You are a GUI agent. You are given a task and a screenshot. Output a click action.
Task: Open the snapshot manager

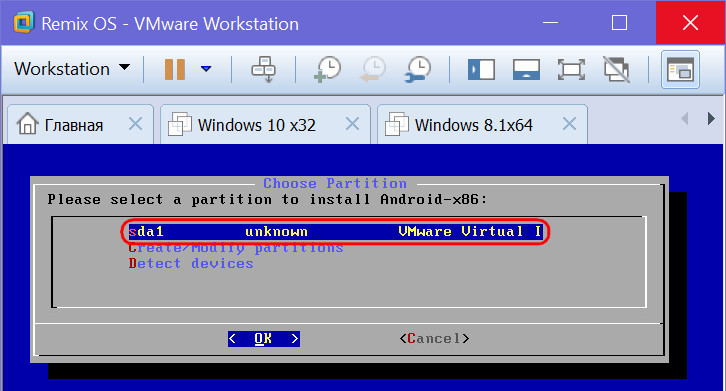417,69
